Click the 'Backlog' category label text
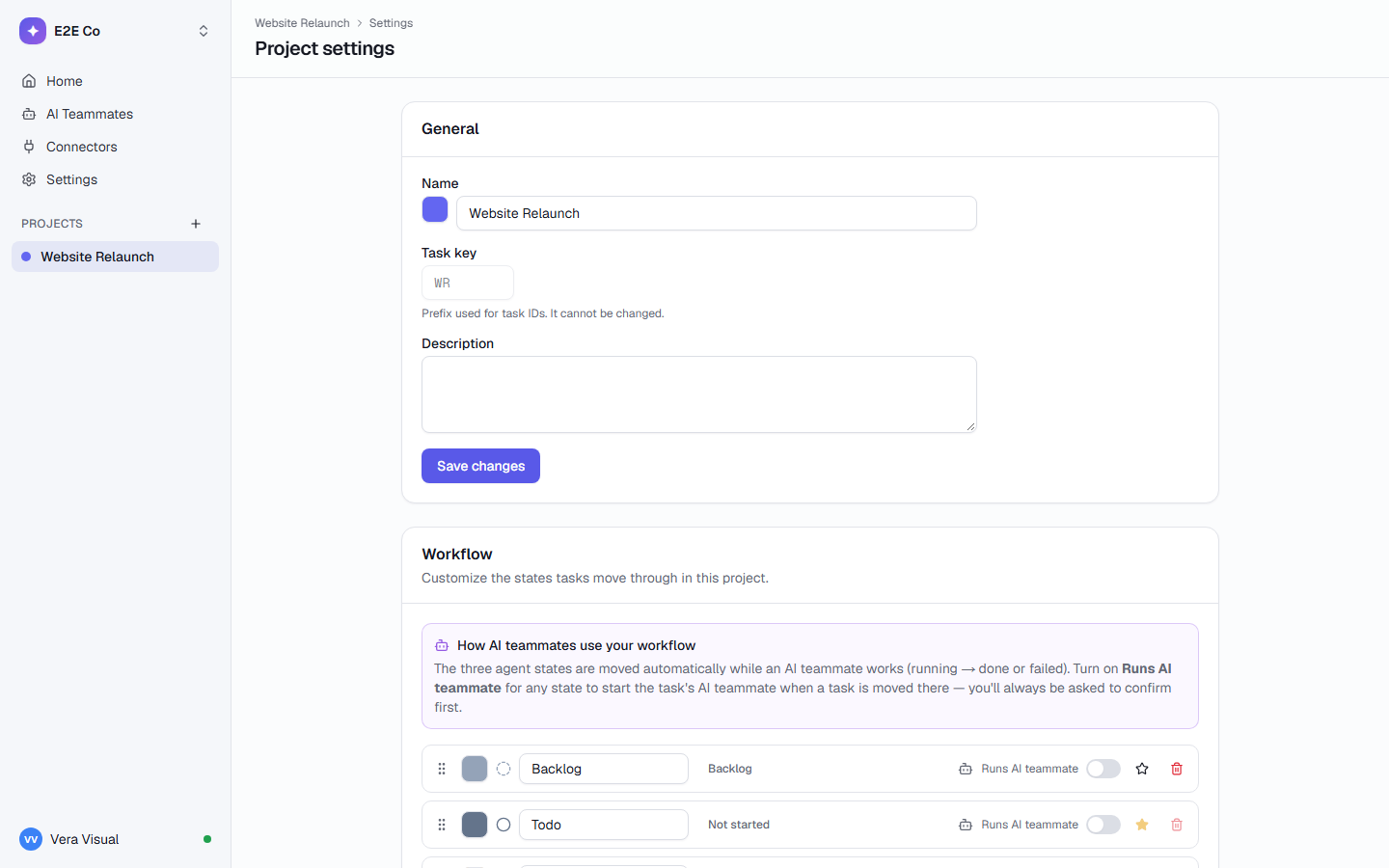The width and height of the screenshot is (1389, 868). coord(730,769)
